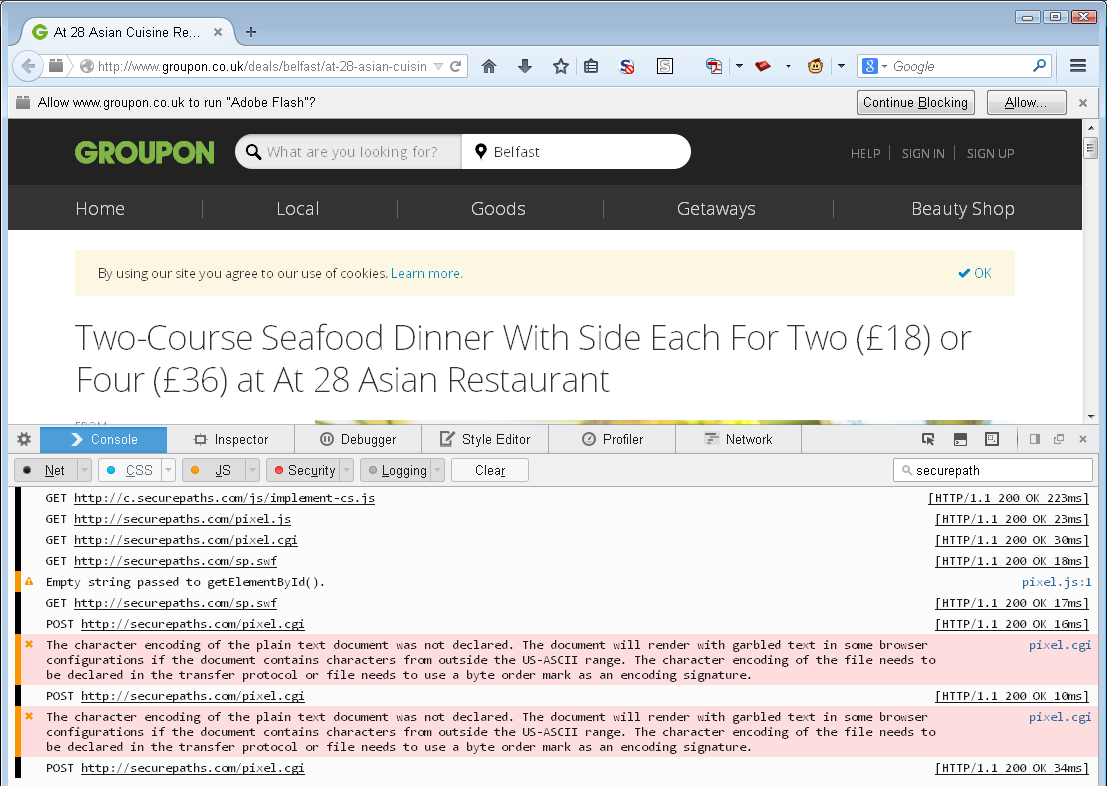Toggle Security messages filter
The height and width of the screenshot is (786, 1107).
click(304, 470)
